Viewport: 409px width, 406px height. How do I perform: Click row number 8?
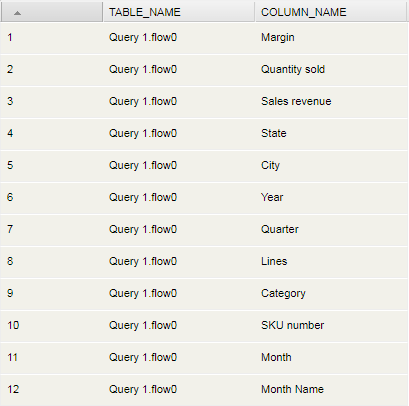[10, 261]
